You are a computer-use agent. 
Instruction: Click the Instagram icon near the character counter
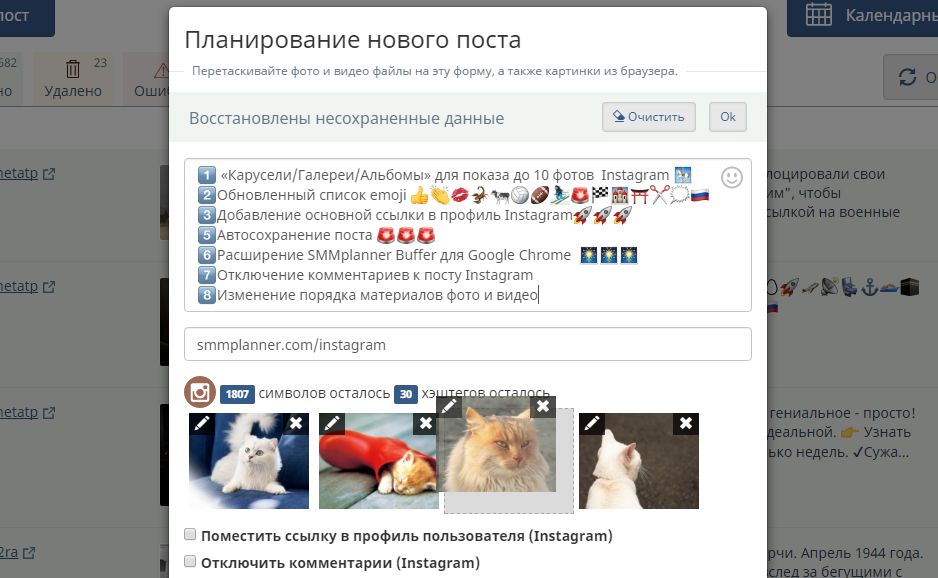pyautogui.click(x=198, y=393)
